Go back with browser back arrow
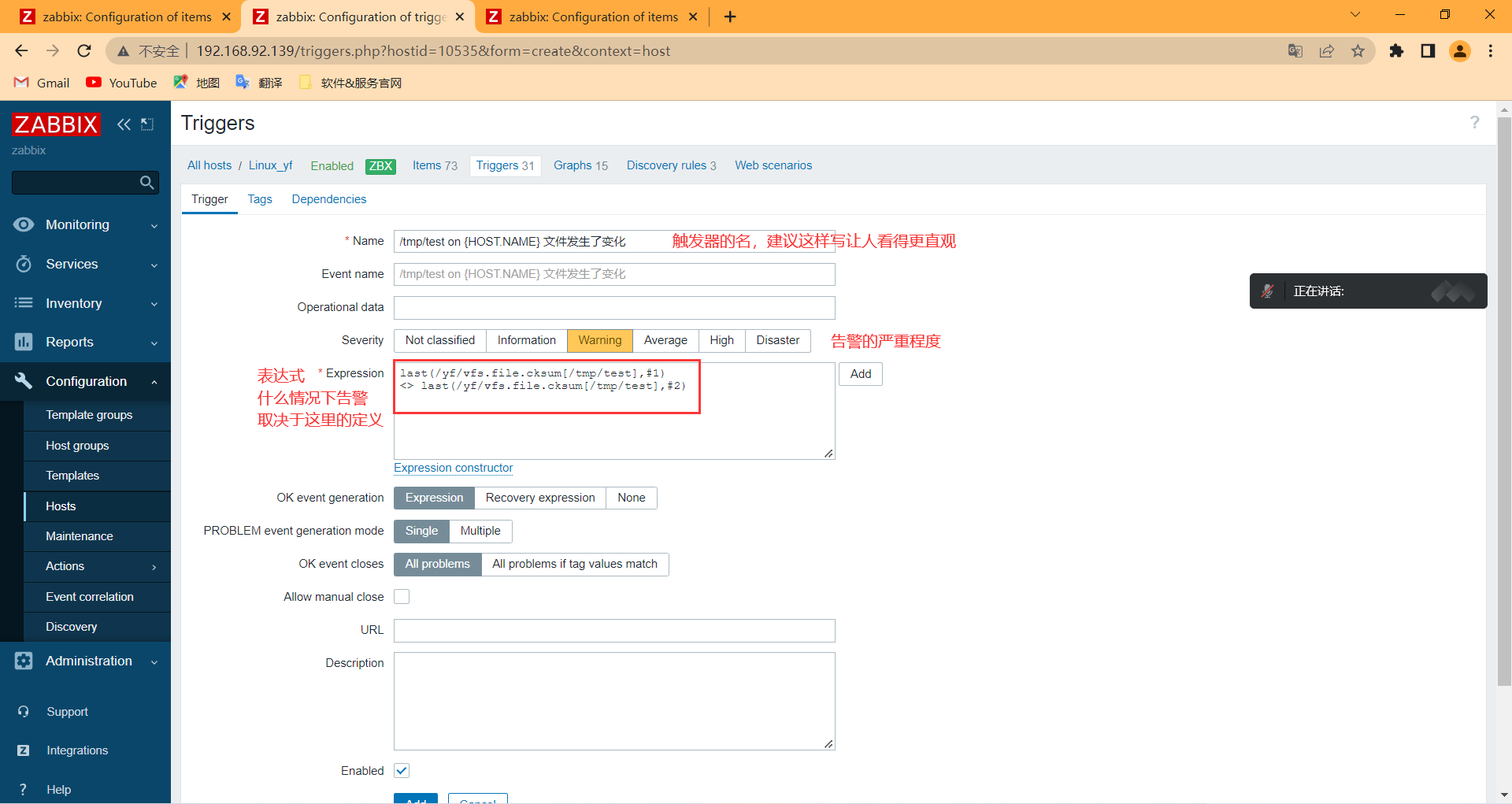This screenshot has height=804, width=1512. point(21,51)
